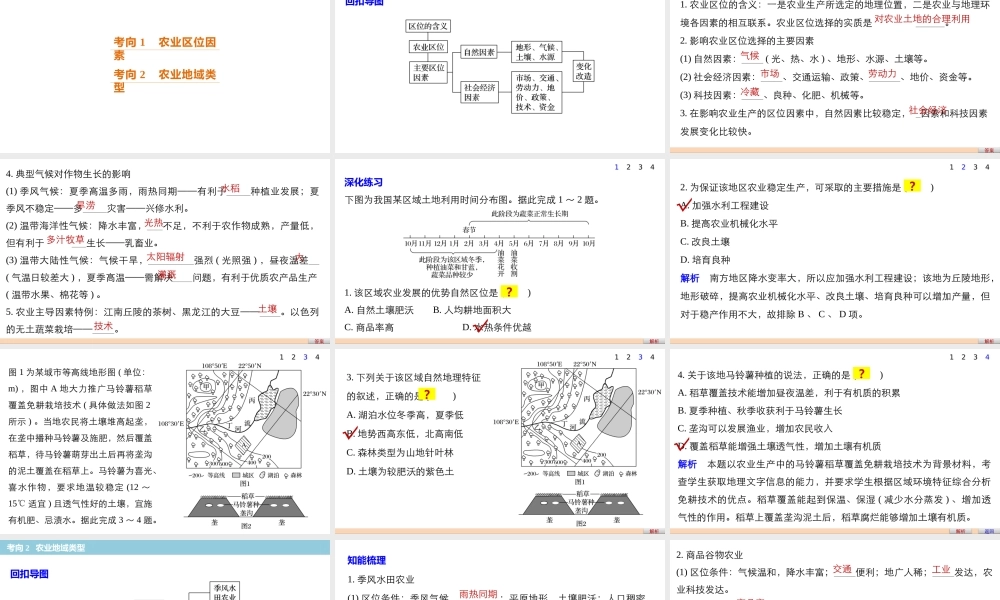The height and width of the screenshot is (600, 1000).
Task: Click the yellow question mark in question 2
Action: click(x=912, y=186)
